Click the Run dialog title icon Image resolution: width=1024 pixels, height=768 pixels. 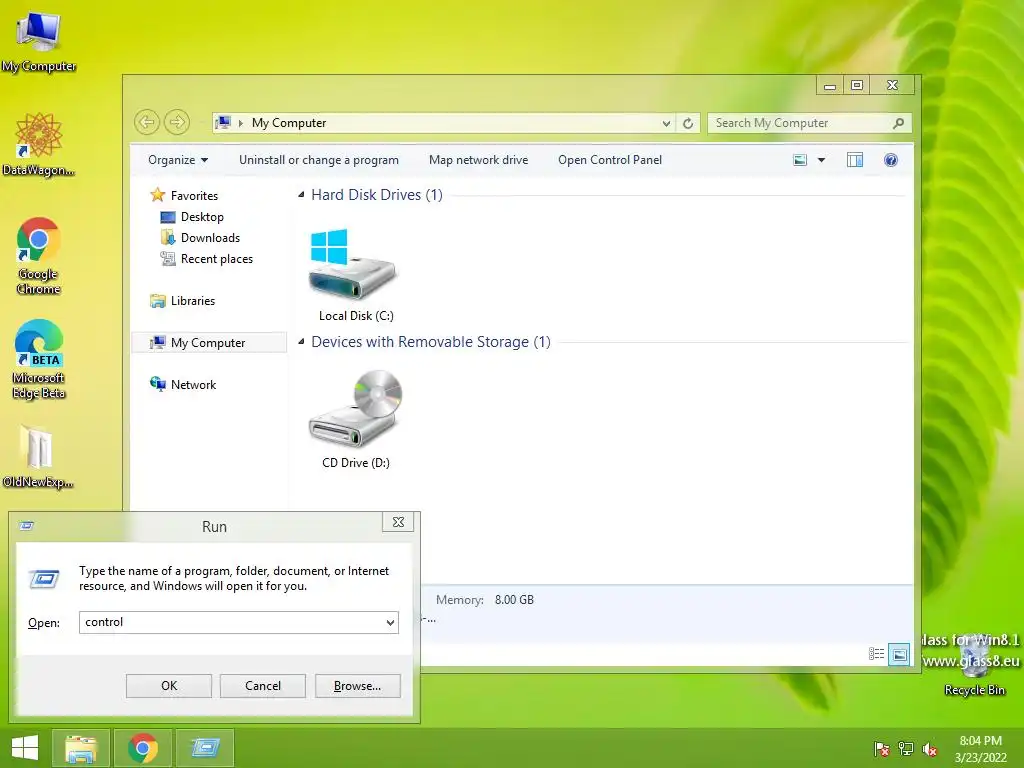pos(27,526)
